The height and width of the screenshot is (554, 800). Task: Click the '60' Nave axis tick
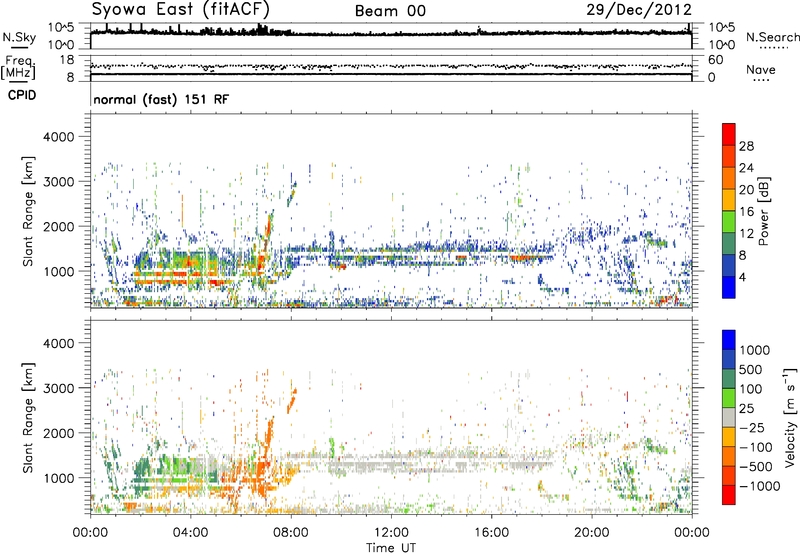click(x=716, y=60)
